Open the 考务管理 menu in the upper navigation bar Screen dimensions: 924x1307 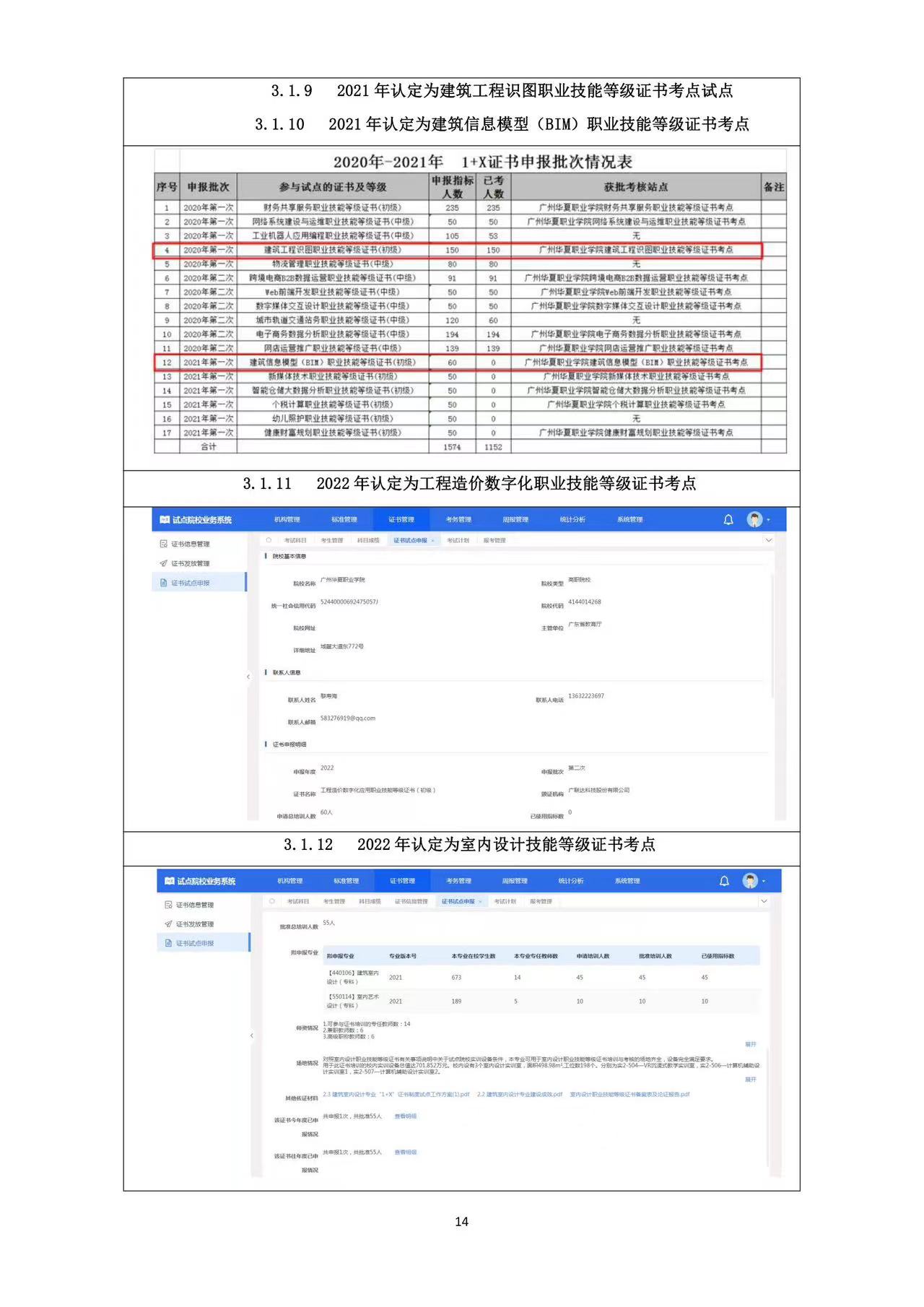pos(458,520)
